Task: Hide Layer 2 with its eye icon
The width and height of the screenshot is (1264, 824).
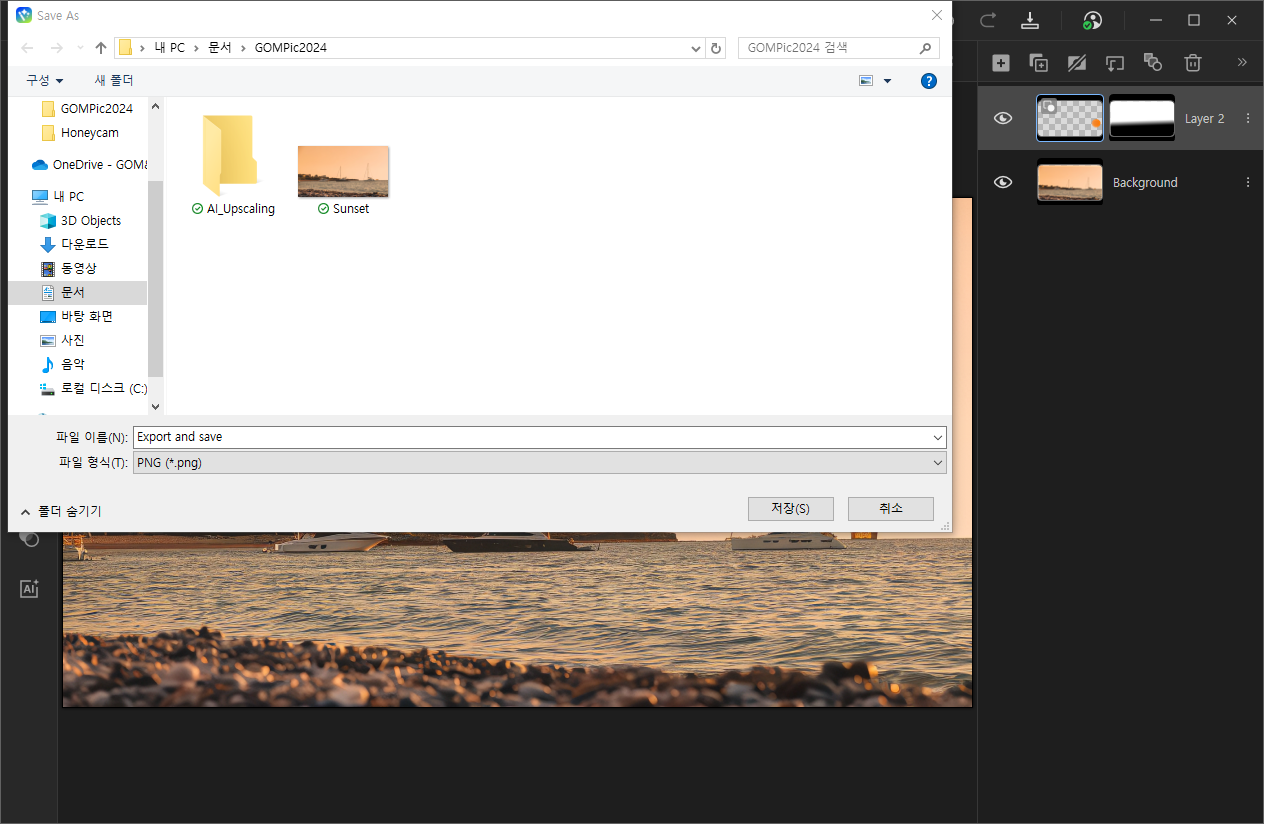Action: [1003, 119]
